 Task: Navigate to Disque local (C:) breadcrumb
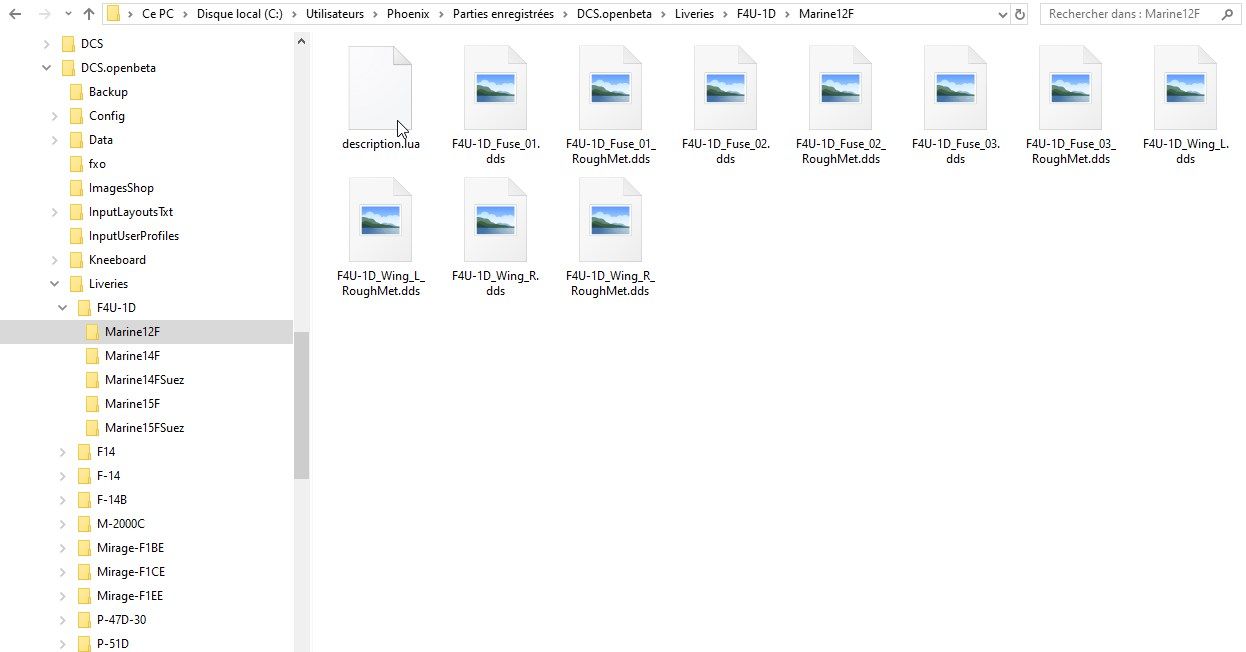[239, 14]
